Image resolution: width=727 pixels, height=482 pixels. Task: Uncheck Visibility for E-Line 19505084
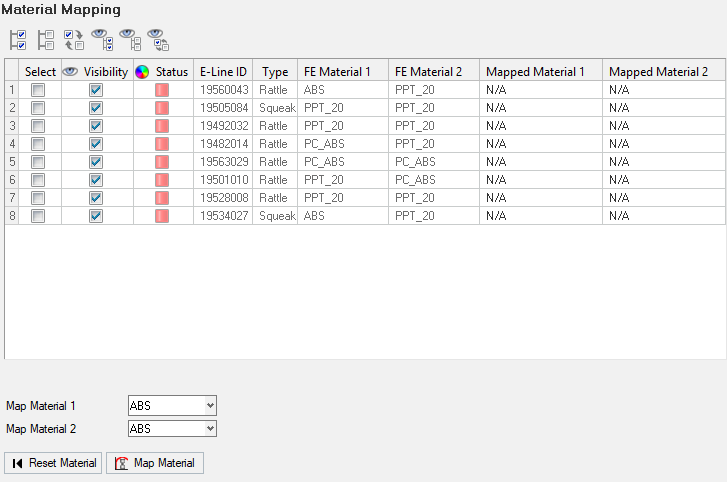point(96,108)
